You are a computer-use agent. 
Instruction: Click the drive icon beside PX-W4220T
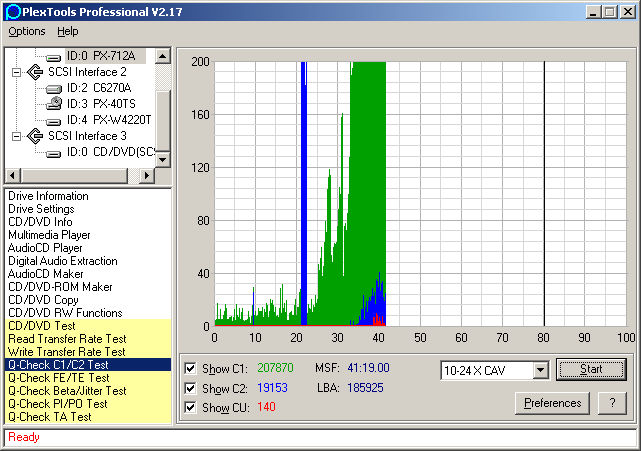54,121
